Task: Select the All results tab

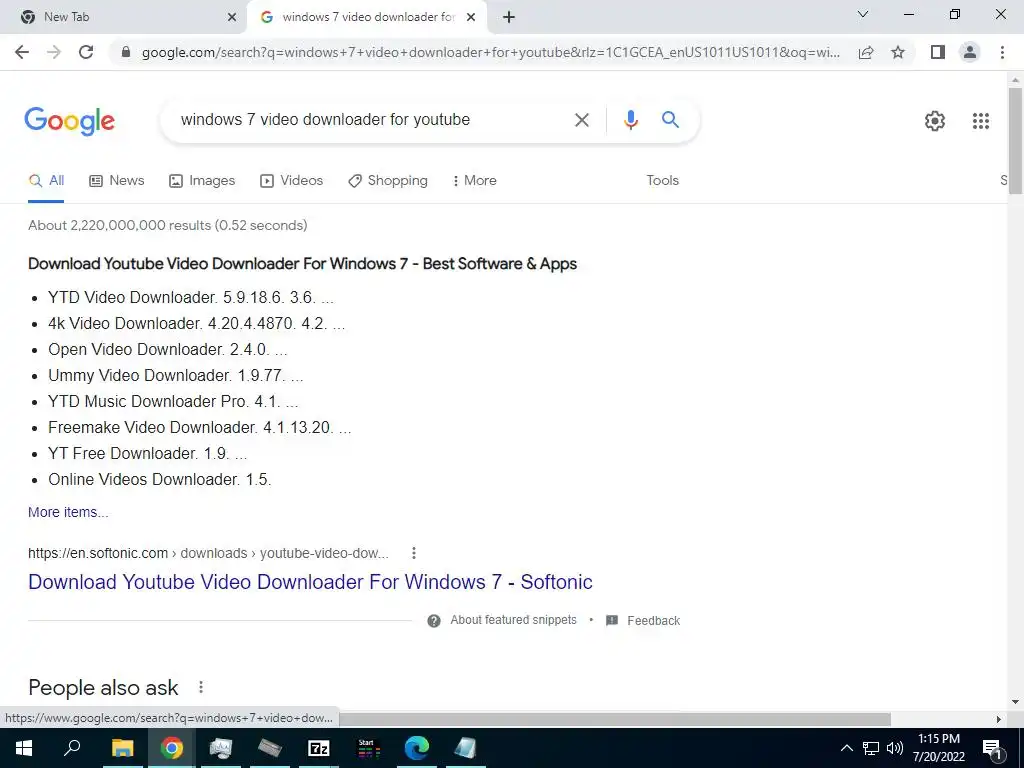Action: (x=46, y=181)
